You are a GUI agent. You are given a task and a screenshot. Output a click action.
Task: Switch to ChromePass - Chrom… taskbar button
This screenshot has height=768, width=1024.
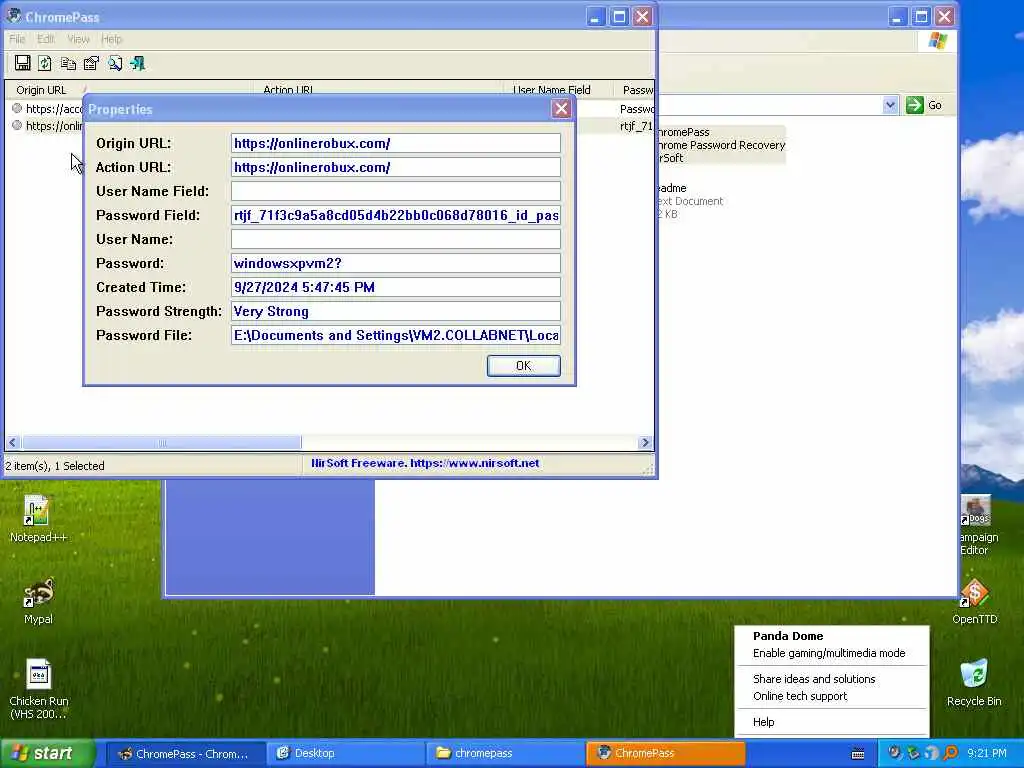(x=185, y=754)
